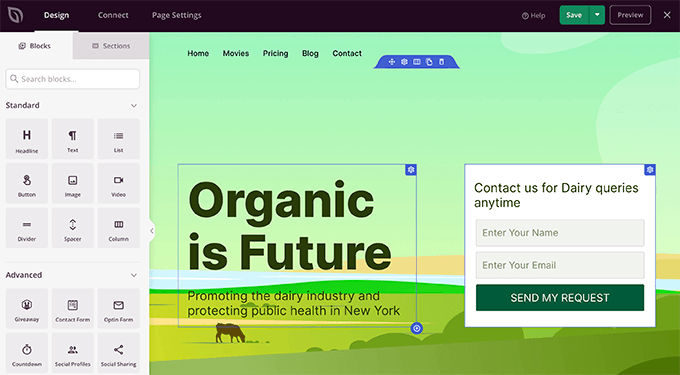Image resolution: width=680 pixels, height=375 pixels.
Task: Click the SEND MY REQUEST button
Action: (560, 298)
